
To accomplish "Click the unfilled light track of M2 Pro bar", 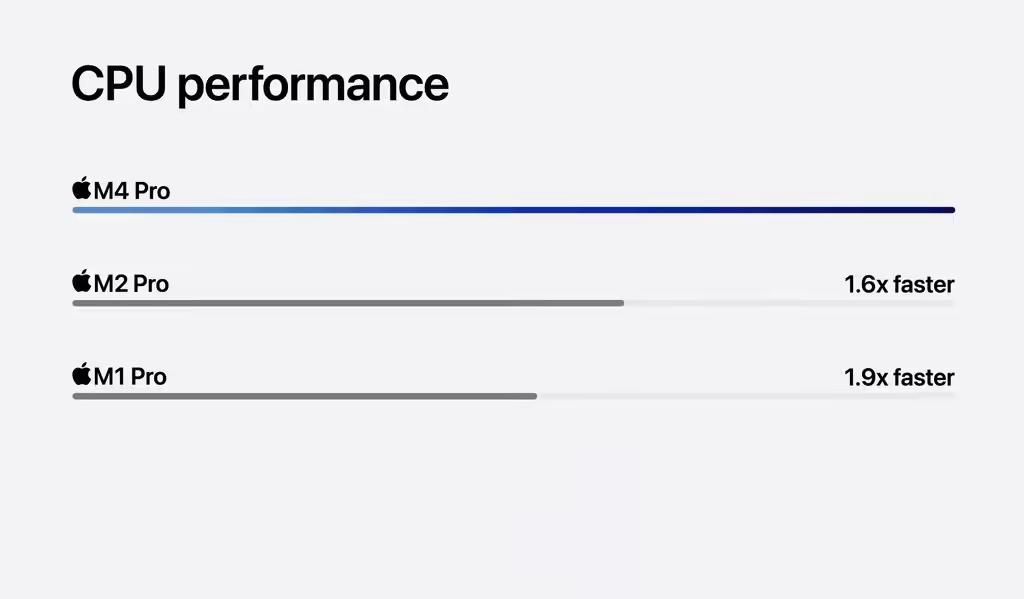I will click(x=790, y=303).
